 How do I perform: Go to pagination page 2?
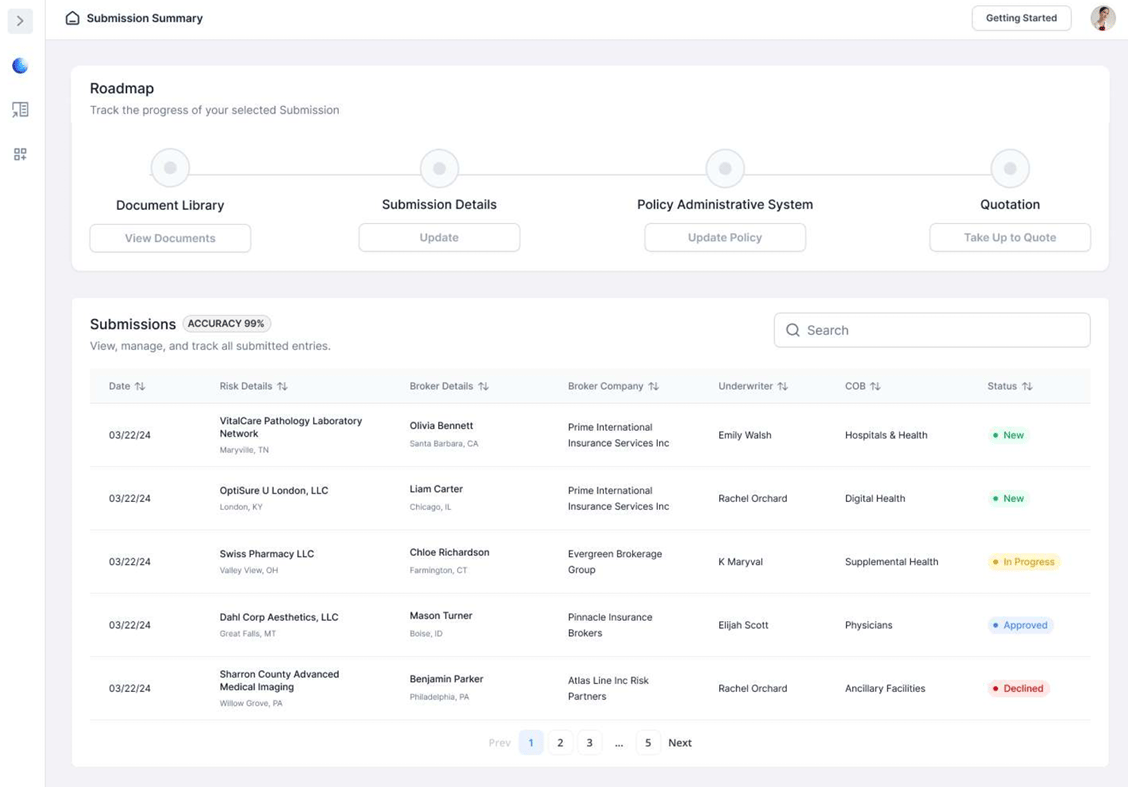click(560, 742)
